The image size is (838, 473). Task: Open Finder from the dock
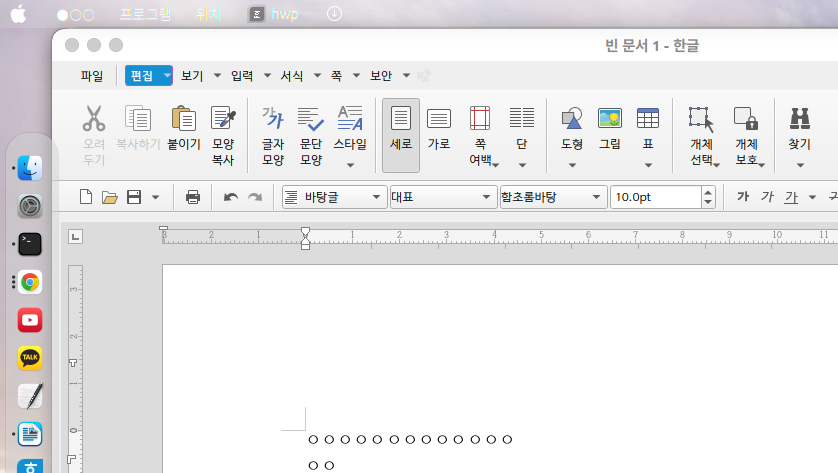tap(30, 168)
